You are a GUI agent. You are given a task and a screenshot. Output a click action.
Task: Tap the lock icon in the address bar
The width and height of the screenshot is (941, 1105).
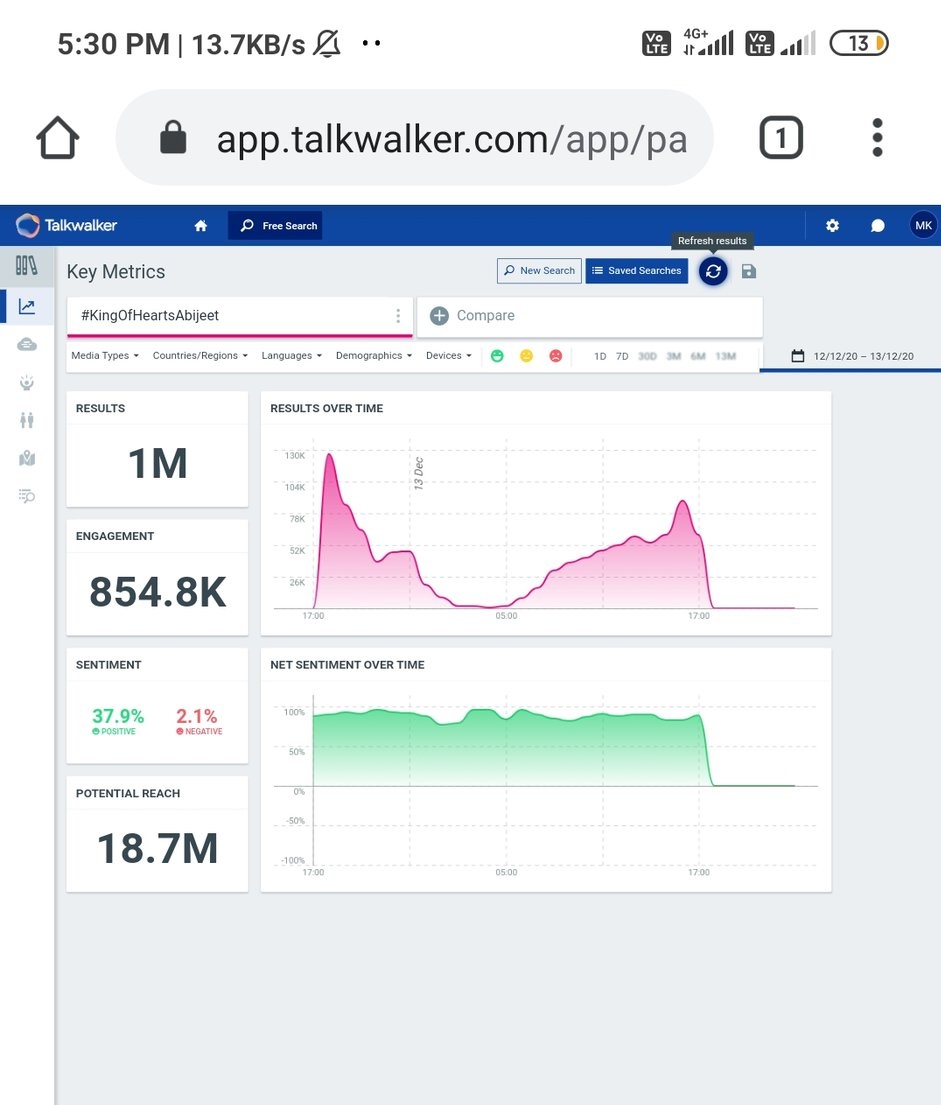[173, 137]
